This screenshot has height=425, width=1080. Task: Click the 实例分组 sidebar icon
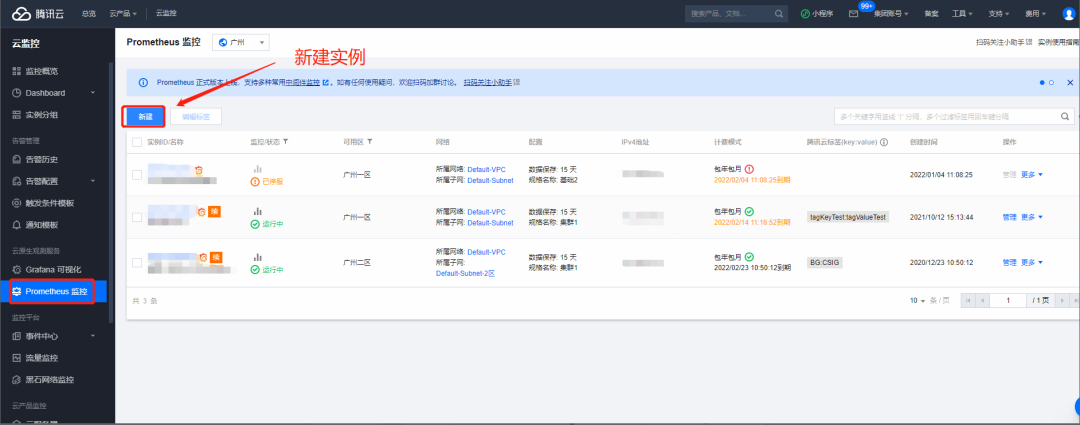(x=17, y=115)
